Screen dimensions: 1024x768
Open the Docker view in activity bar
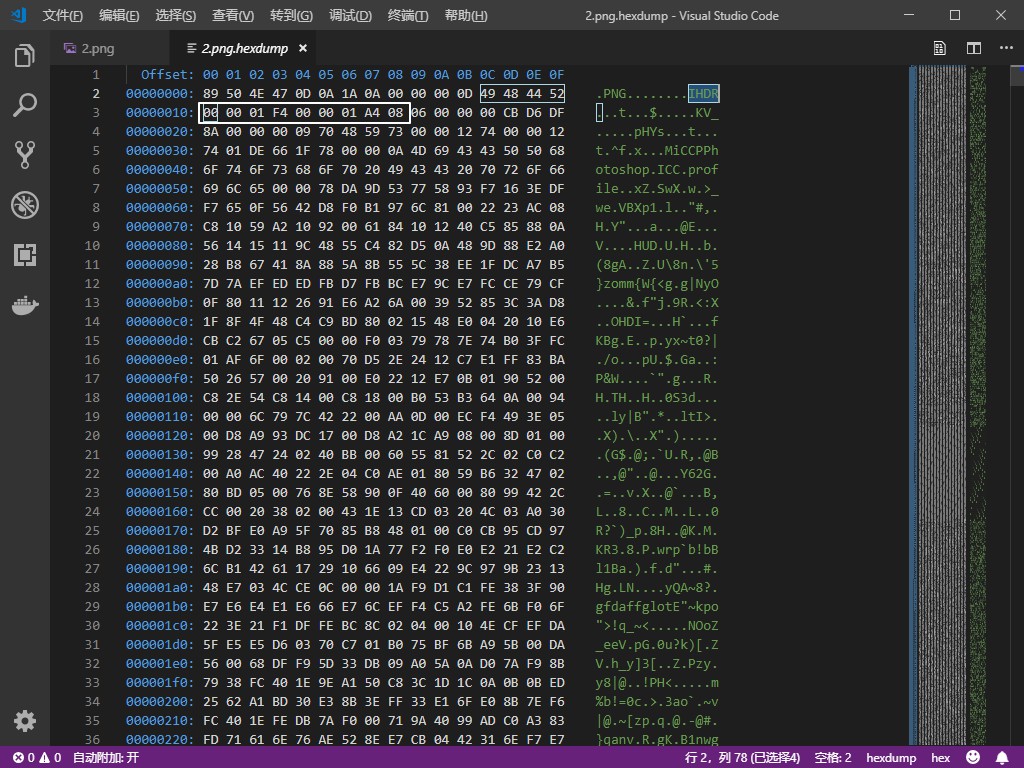pos(25,305)
